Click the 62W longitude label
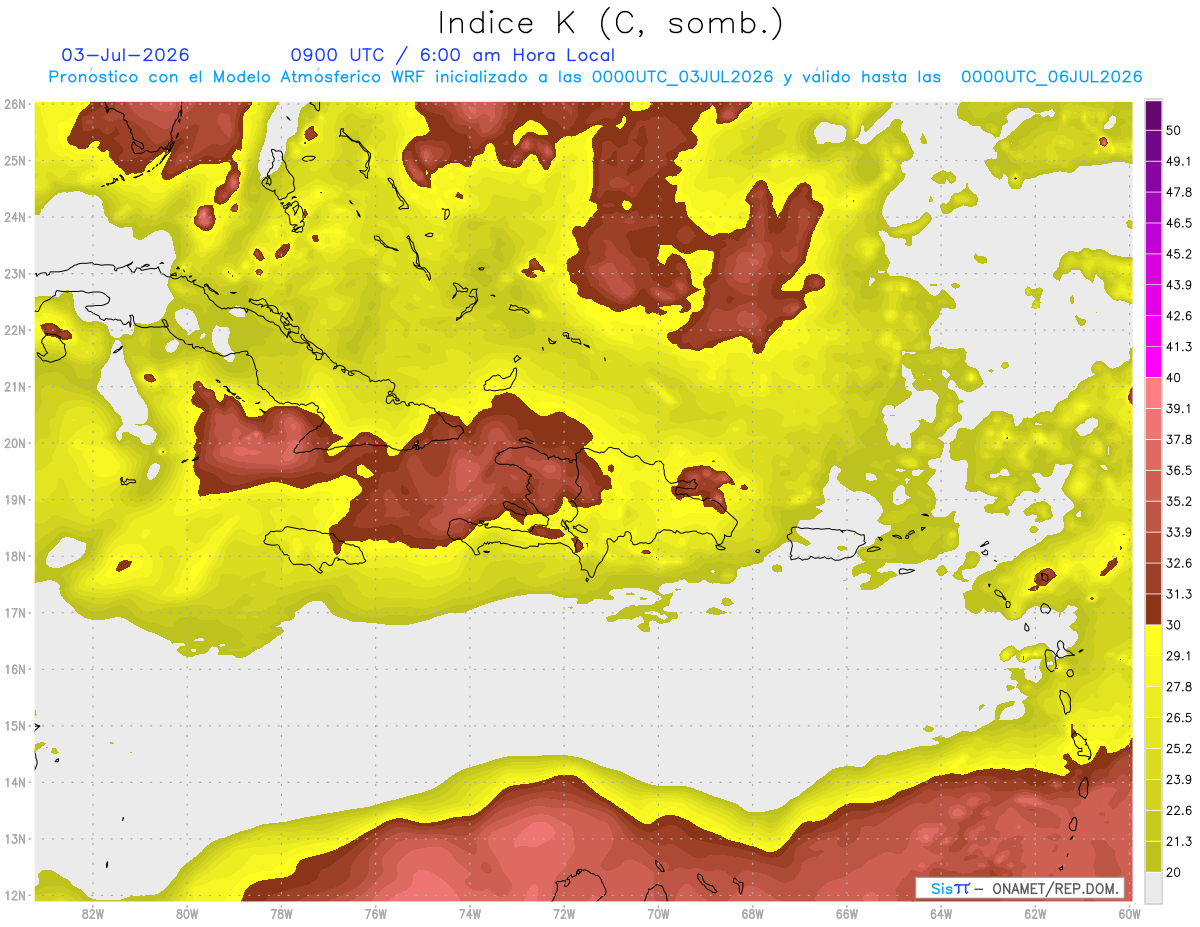 coord(1035,913)
